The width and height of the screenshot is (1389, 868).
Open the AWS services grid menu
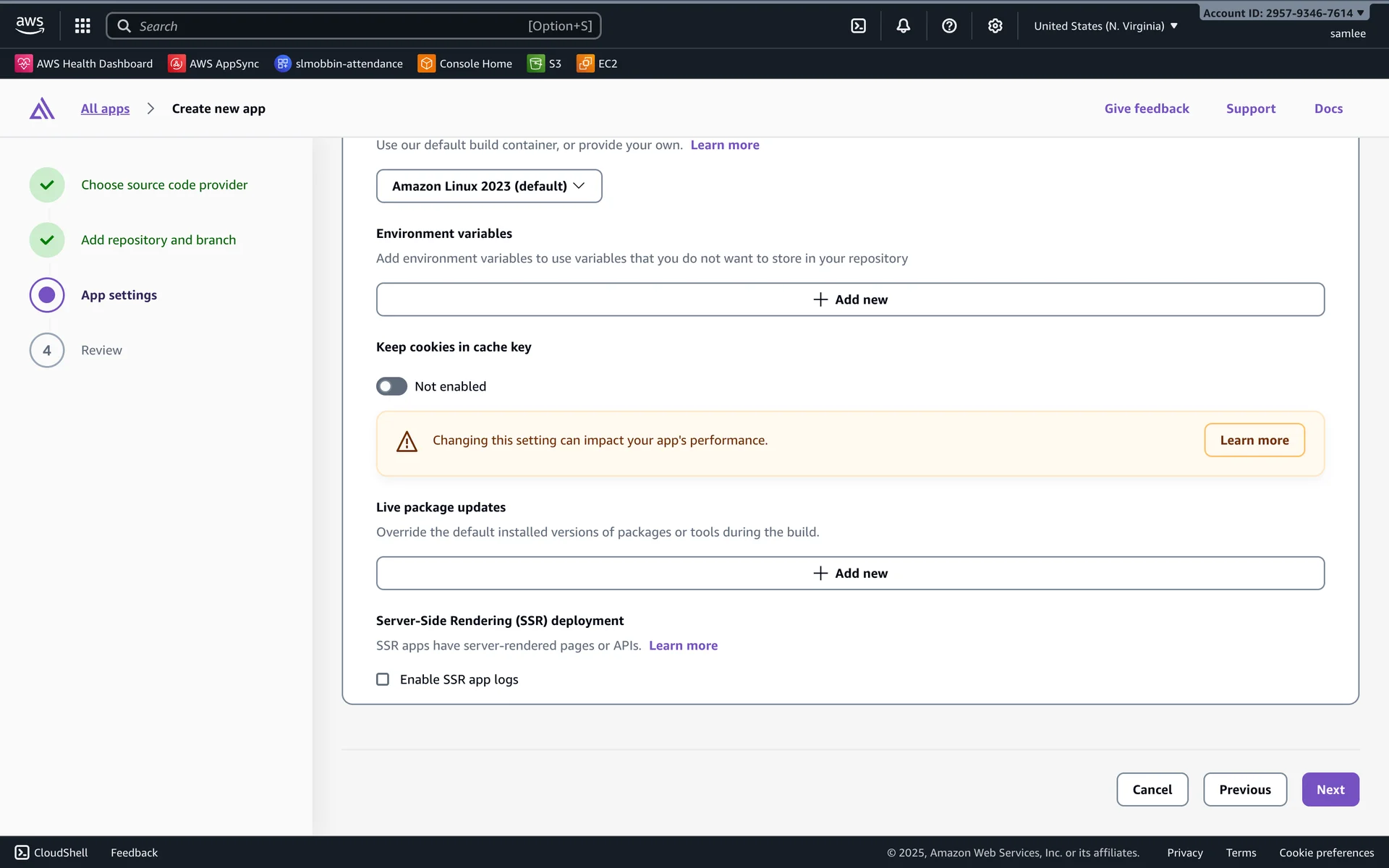tap(82, 26)
